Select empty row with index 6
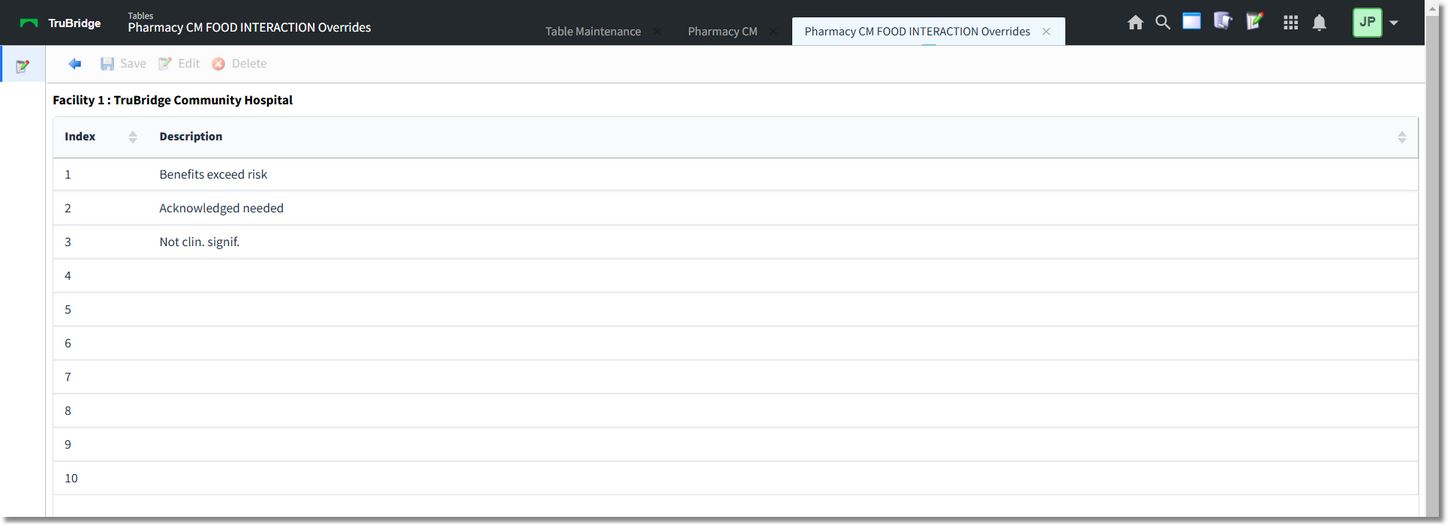The height and width of the screenshot is (526, 1448). pyautogui.click(x=735, y=344)
